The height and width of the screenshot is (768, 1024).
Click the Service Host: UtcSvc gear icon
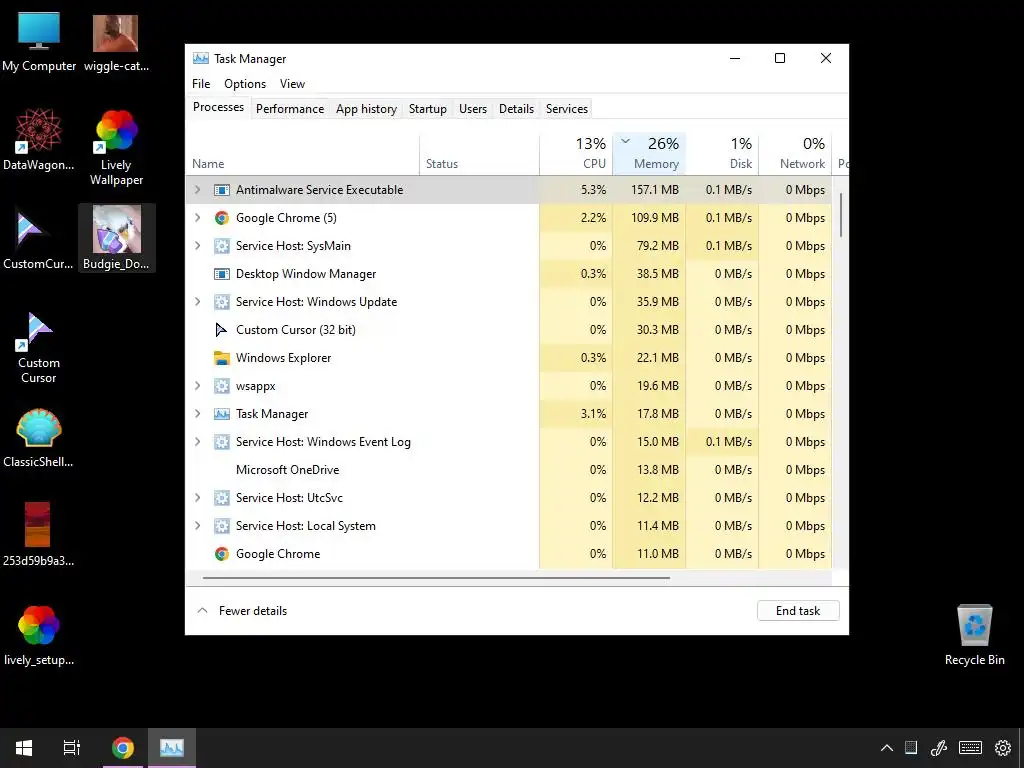point(222,498)
